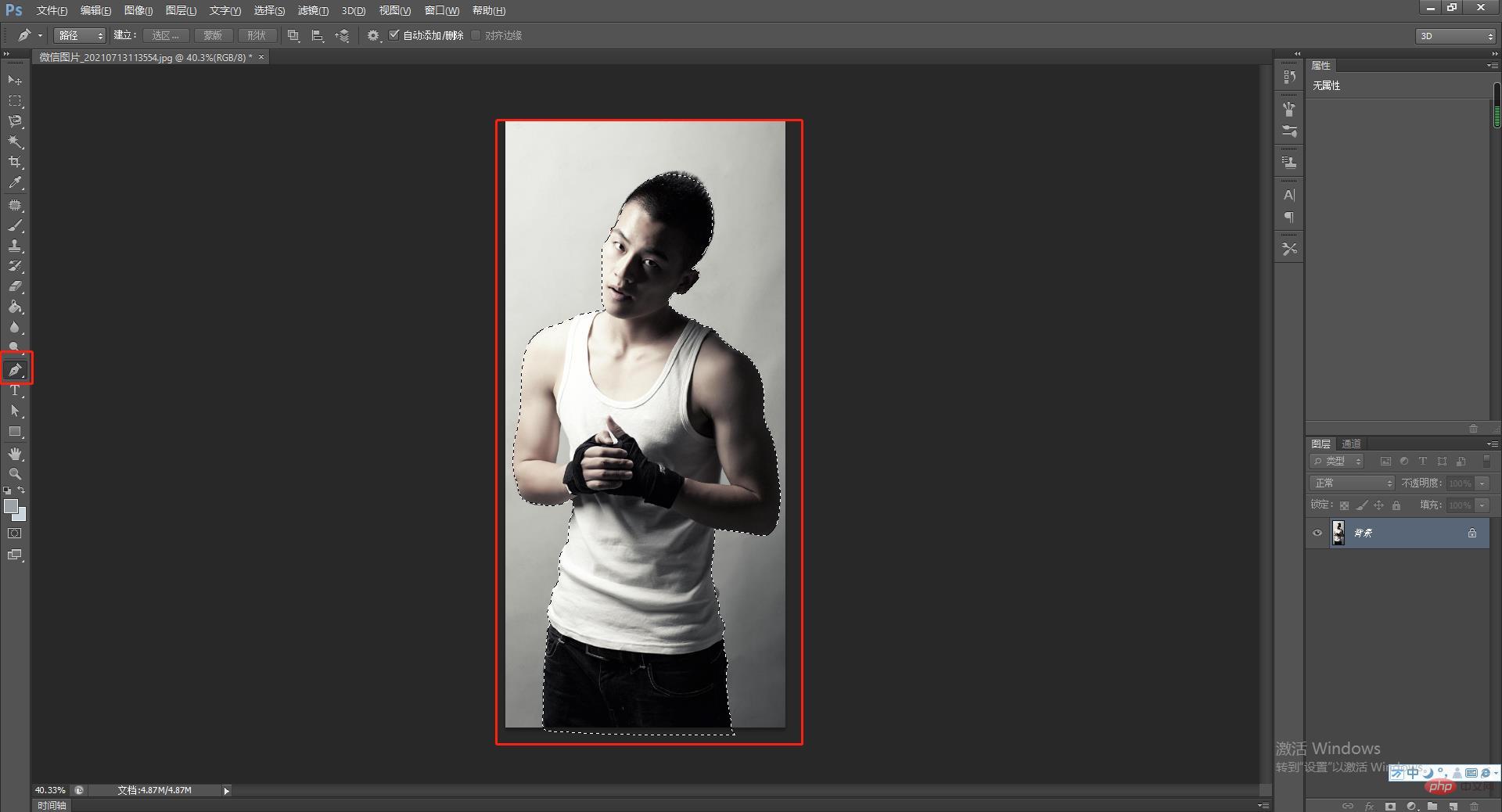Open the 类型 layer filter dropdown
The width and height of the screenshot is (1502, 812).
click(1337, 462)
